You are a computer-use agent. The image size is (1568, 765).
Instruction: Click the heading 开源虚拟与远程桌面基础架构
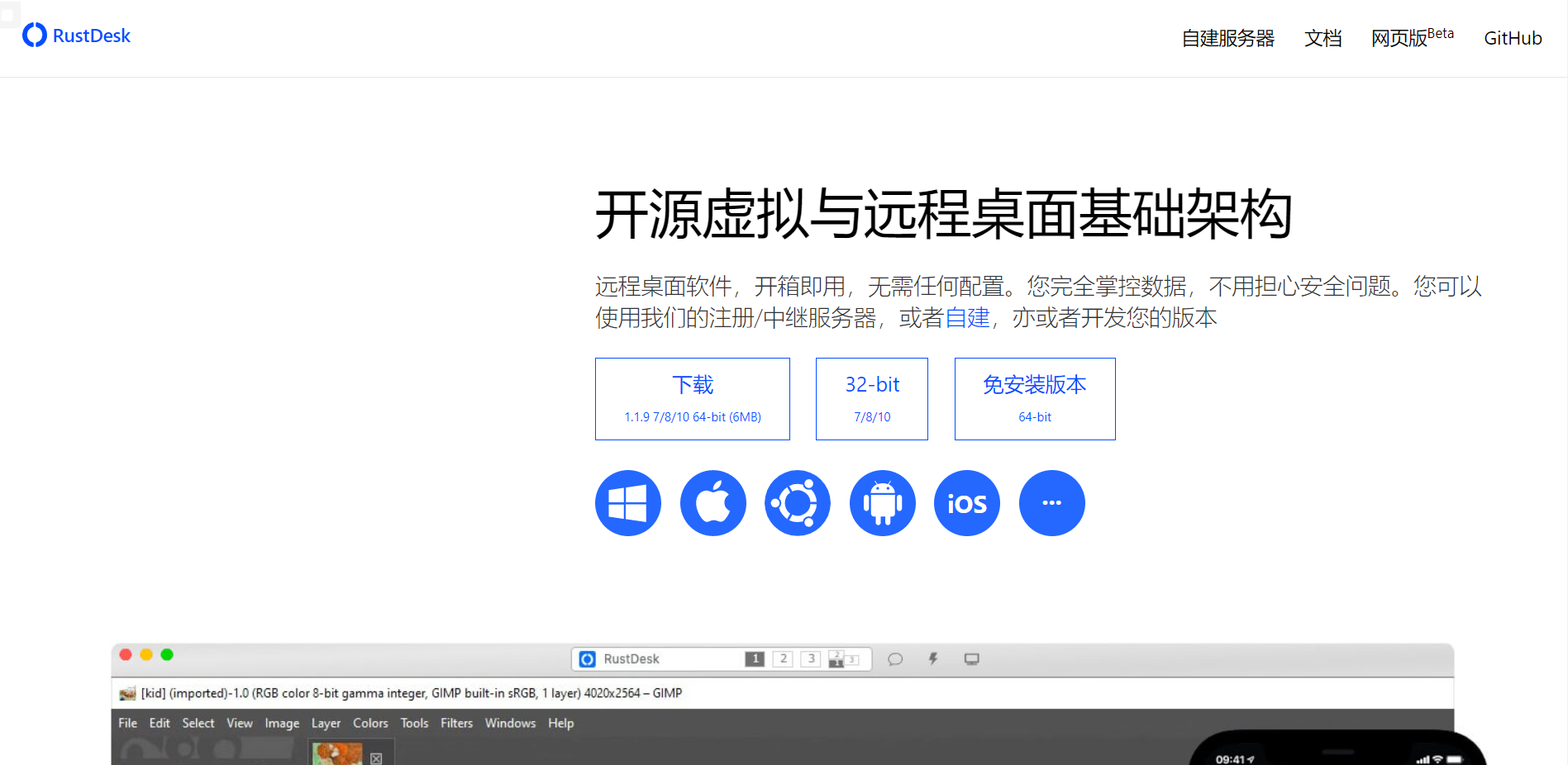coord(943,214)
